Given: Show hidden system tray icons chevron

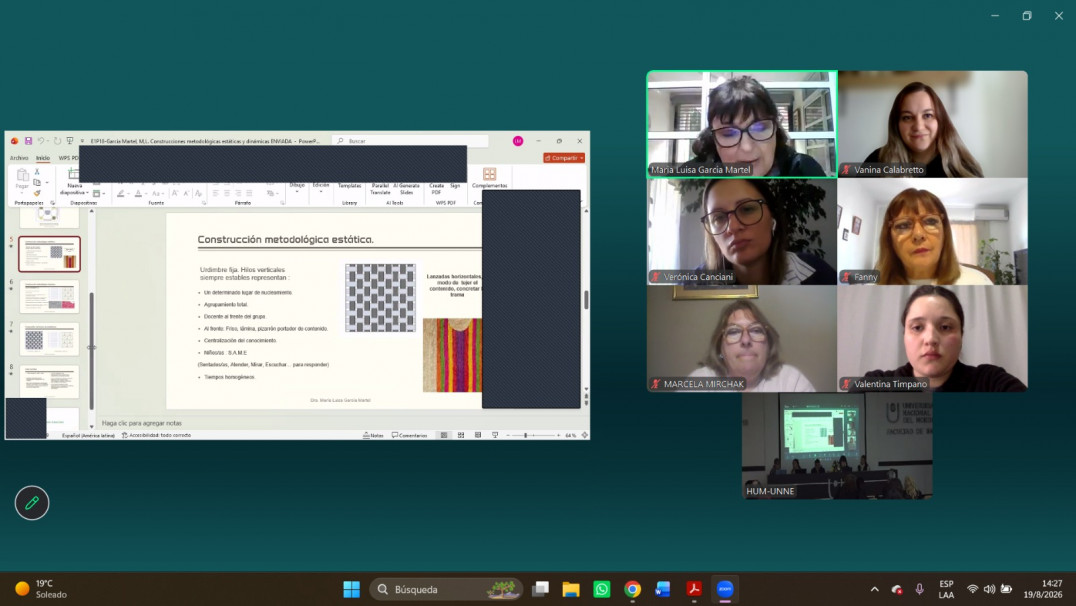Looking at the screenshot, I should pyautogui.click(x=874, y=589).
